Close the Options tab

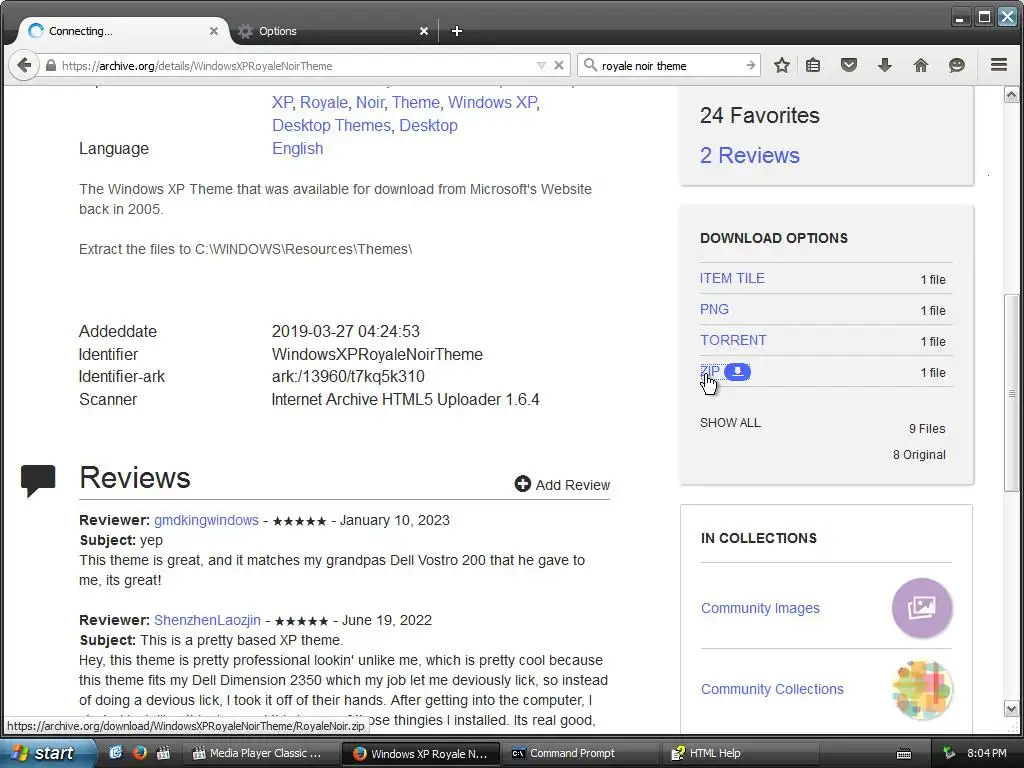(424, 31)
